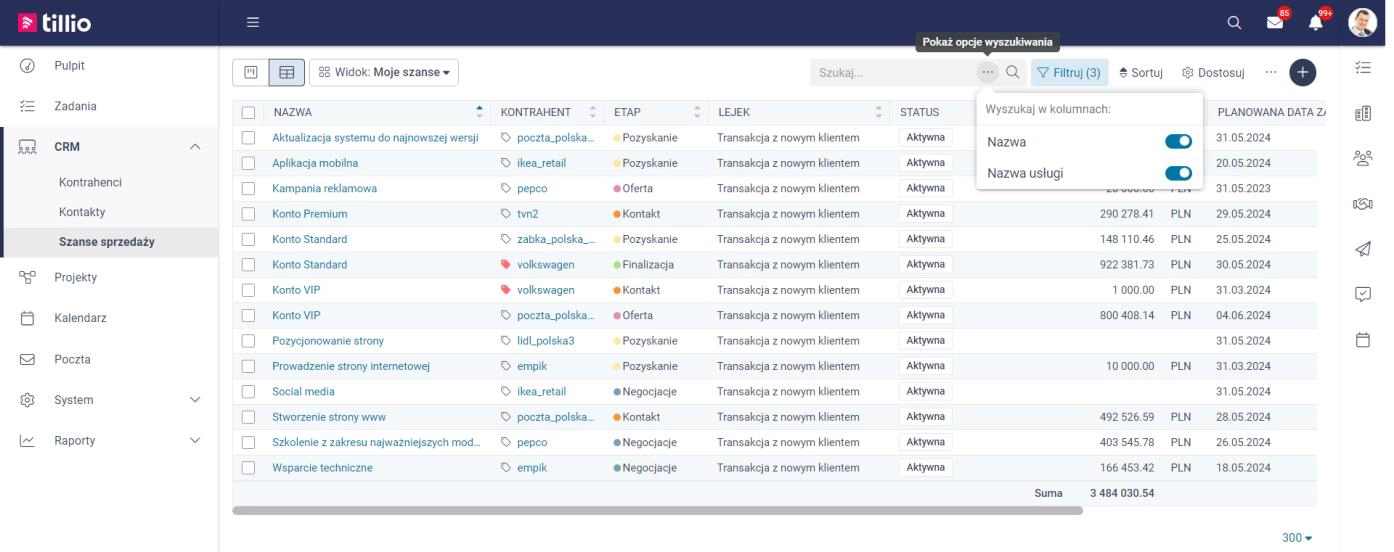Check the Konto Premium row checkbox
This screenshot has height=552, width=1394.
click(x=249, y=214)
